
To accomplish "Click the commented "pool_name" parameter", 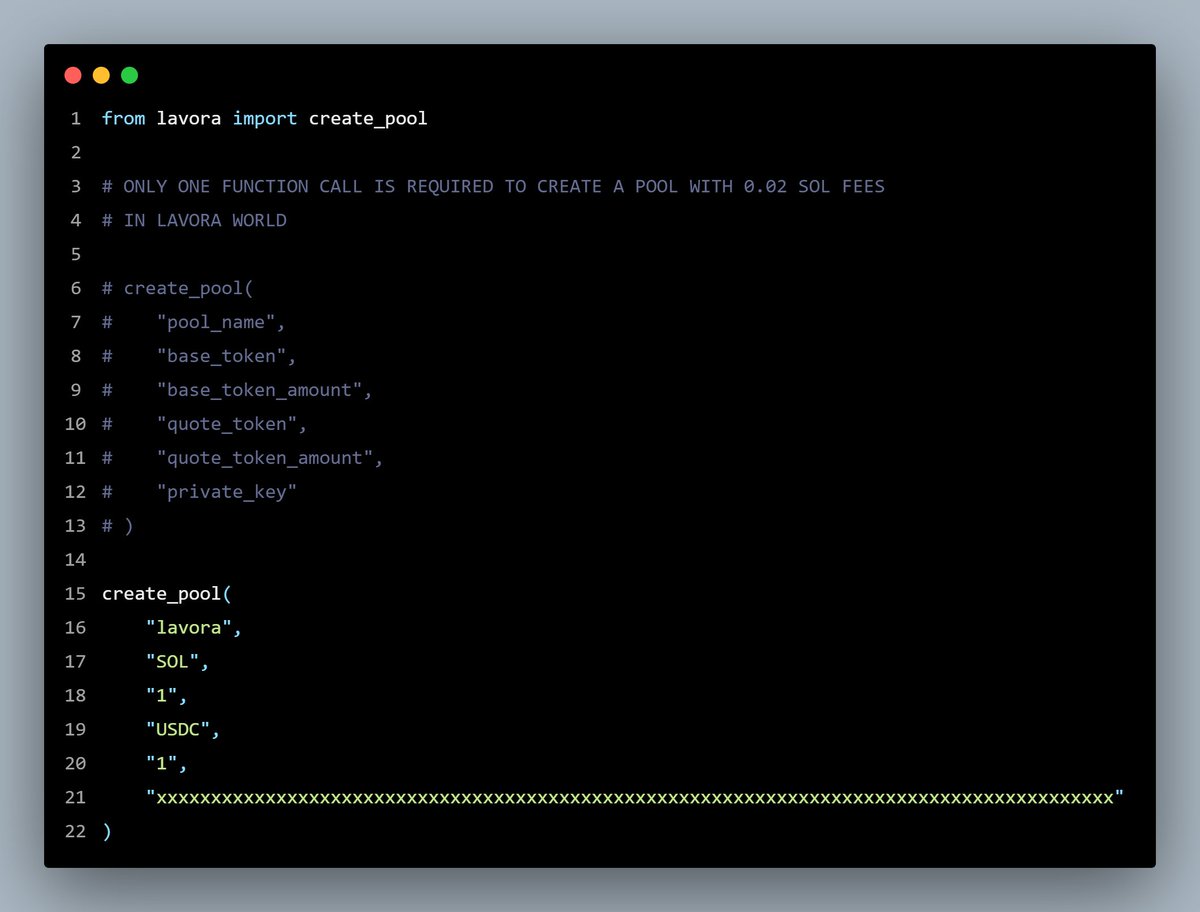I will click(222, 323).
